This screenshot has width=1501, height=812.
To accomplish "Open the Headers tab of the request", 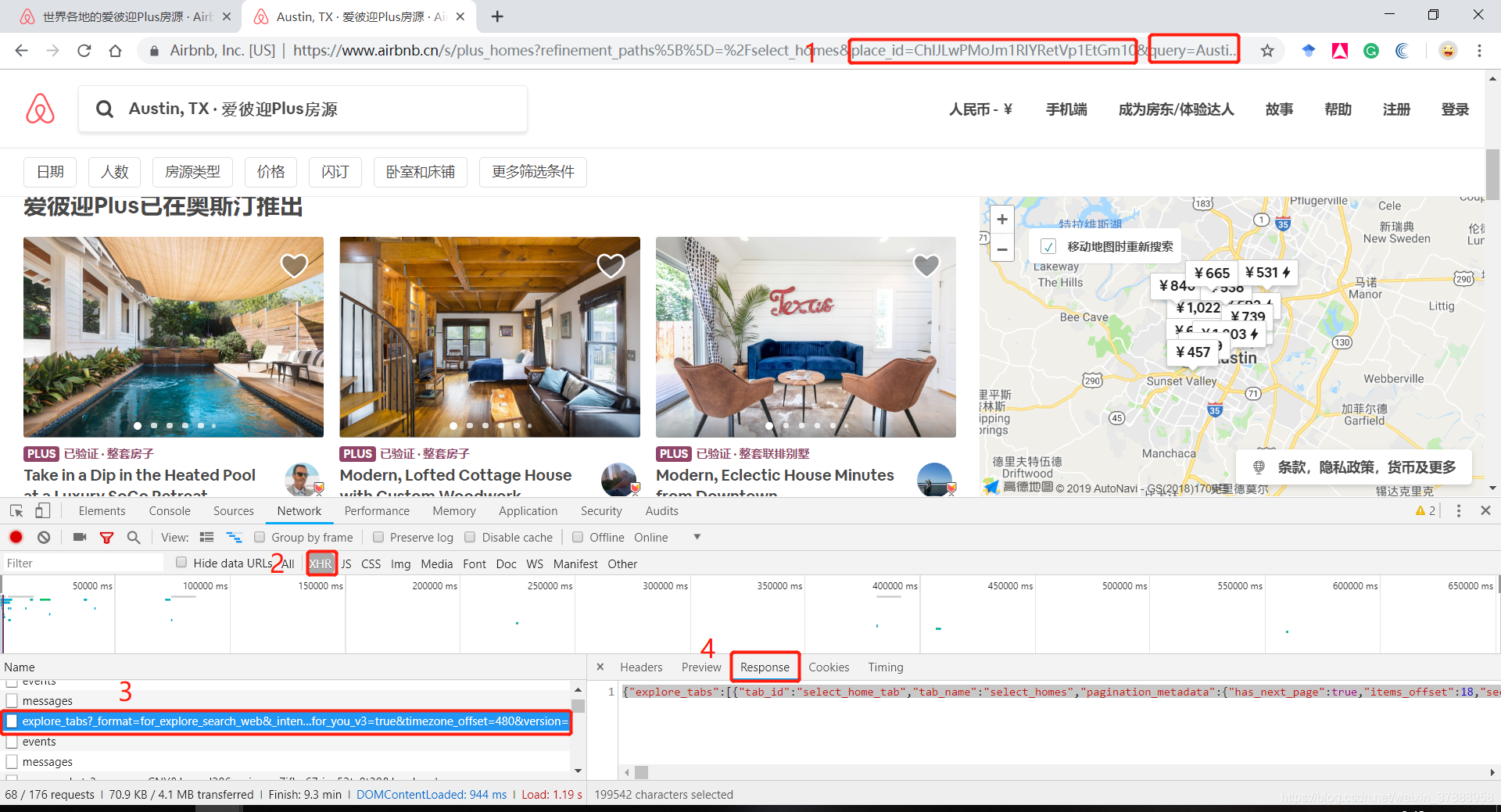I will click(x=641, y=667).
